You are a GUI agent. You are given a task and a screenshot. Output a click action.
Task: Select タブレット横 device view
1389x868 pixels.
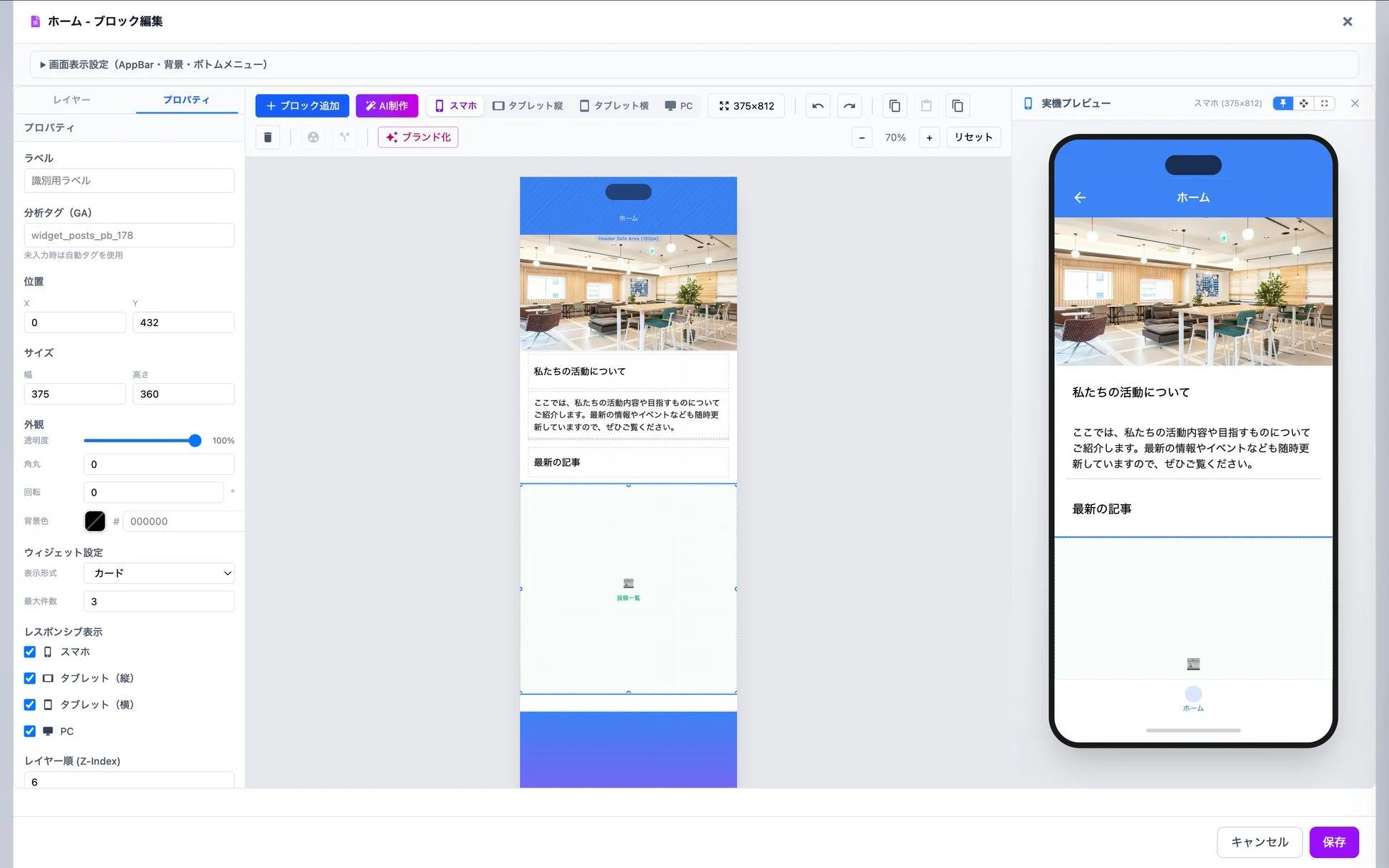tap(614, 106)
